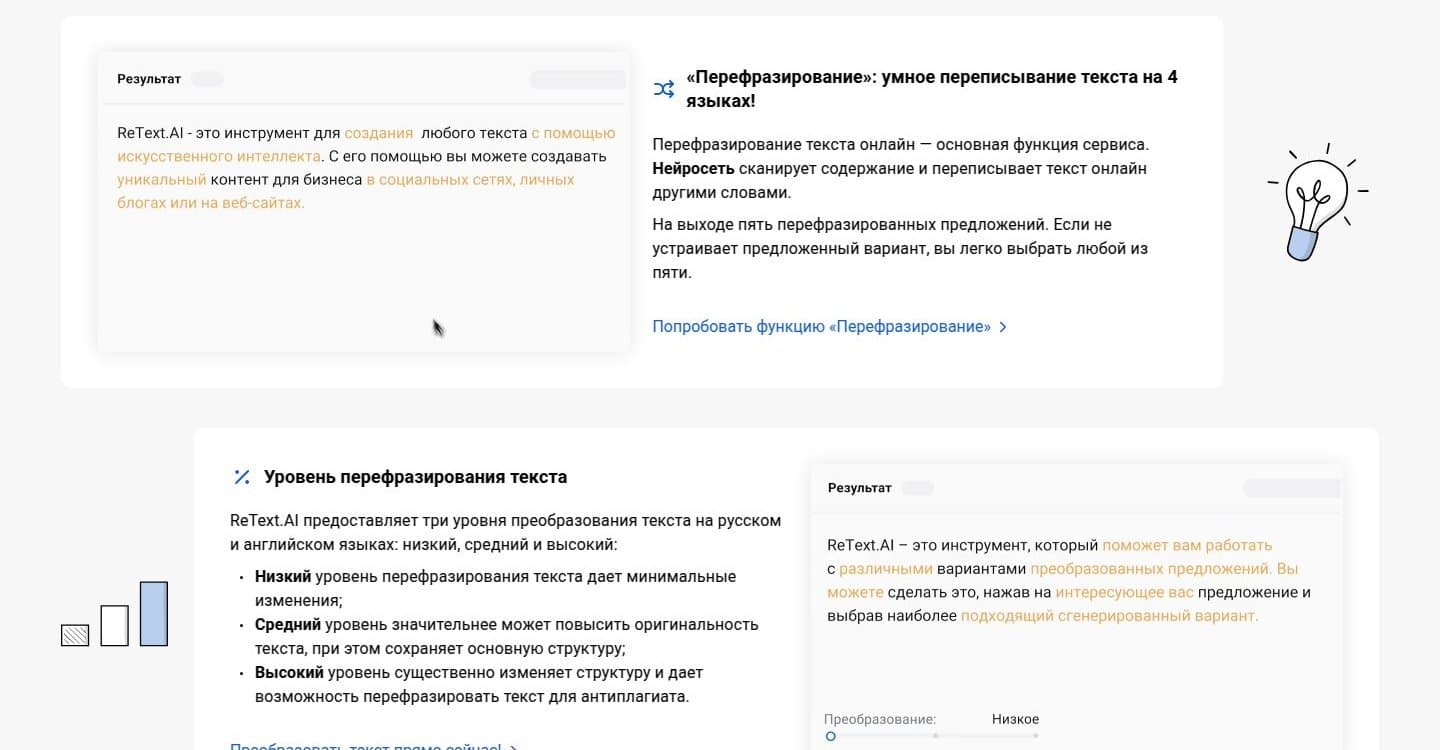Click bold word «Нейросеть» in description
Viewport: 1440px width, 750px height.
[x=693, y=169]
